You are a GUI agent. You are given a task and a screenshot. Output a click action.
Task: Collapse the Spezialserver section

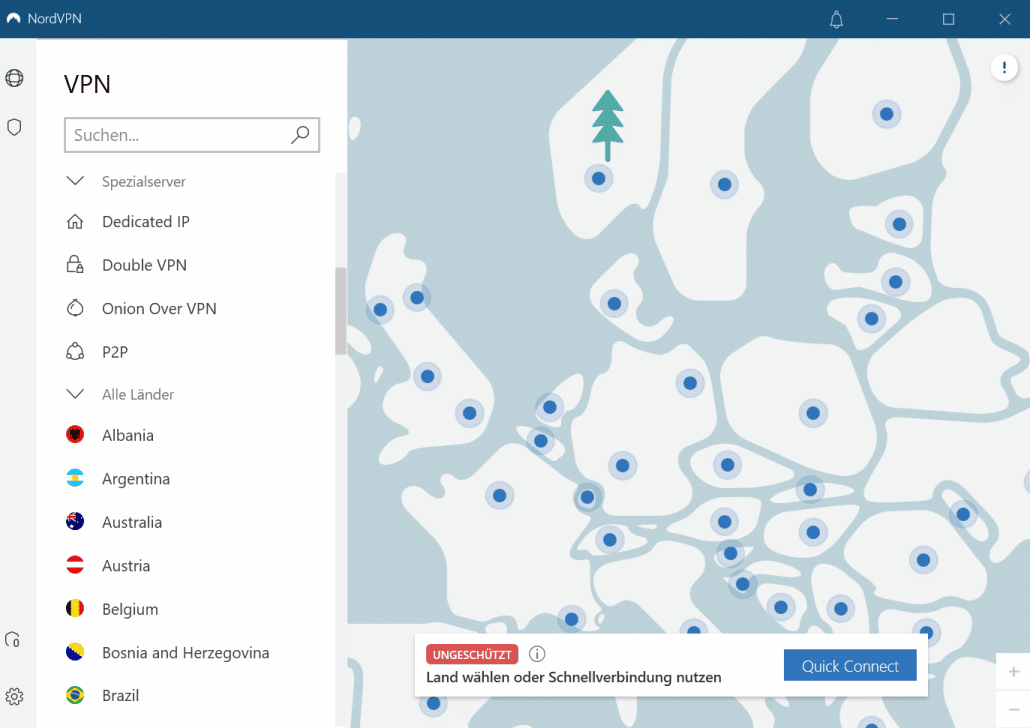click(x=74, y=181)
